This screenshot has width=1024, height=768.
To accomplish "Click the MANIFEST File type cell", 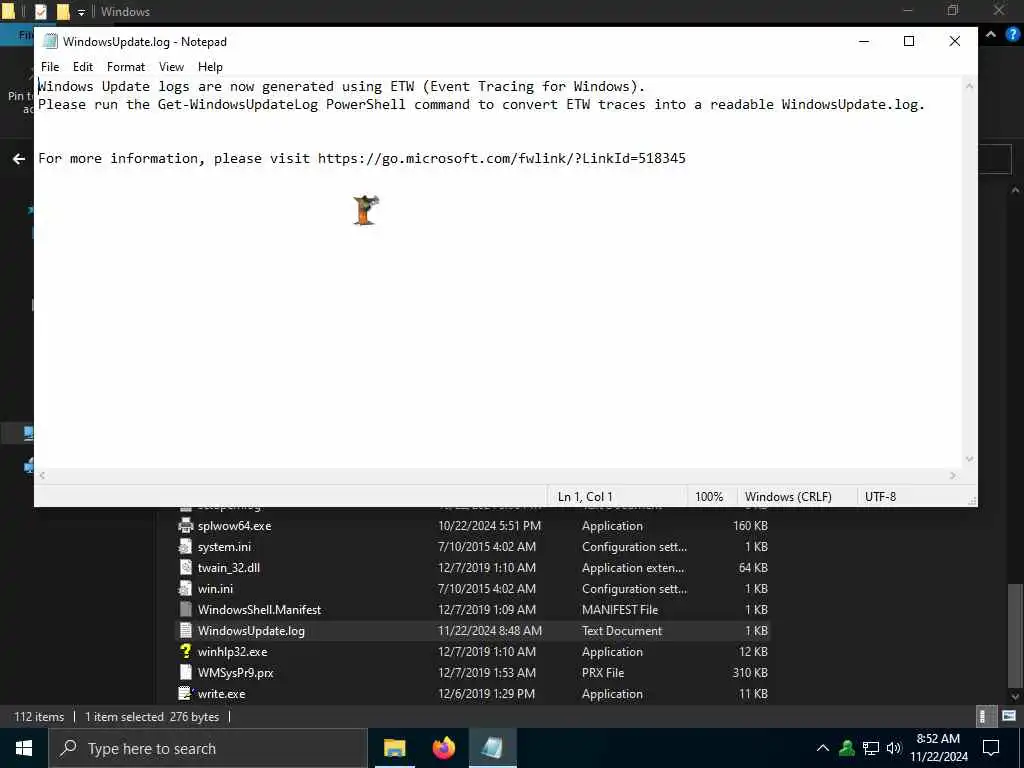I will [620, 609].
